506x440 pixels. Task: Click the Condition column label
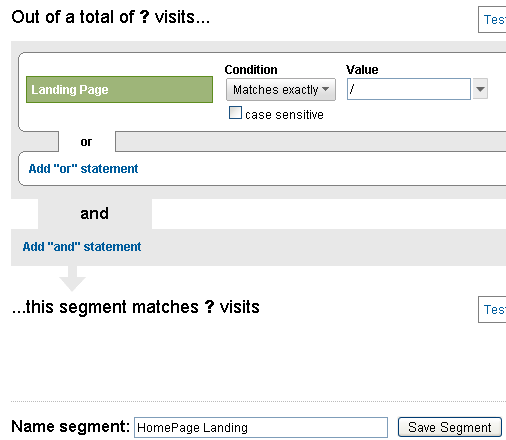coord(251,70)
